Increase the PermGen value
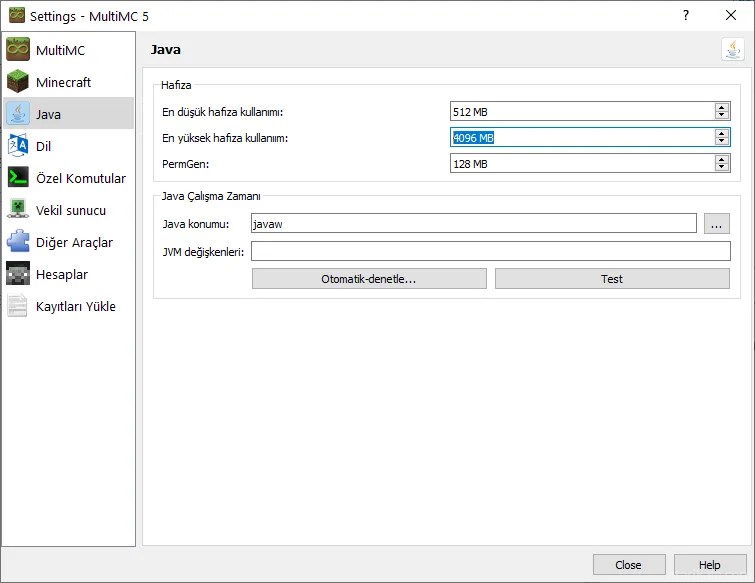The image size is (755, 583). pyautogui.click(x=721, y=159)
